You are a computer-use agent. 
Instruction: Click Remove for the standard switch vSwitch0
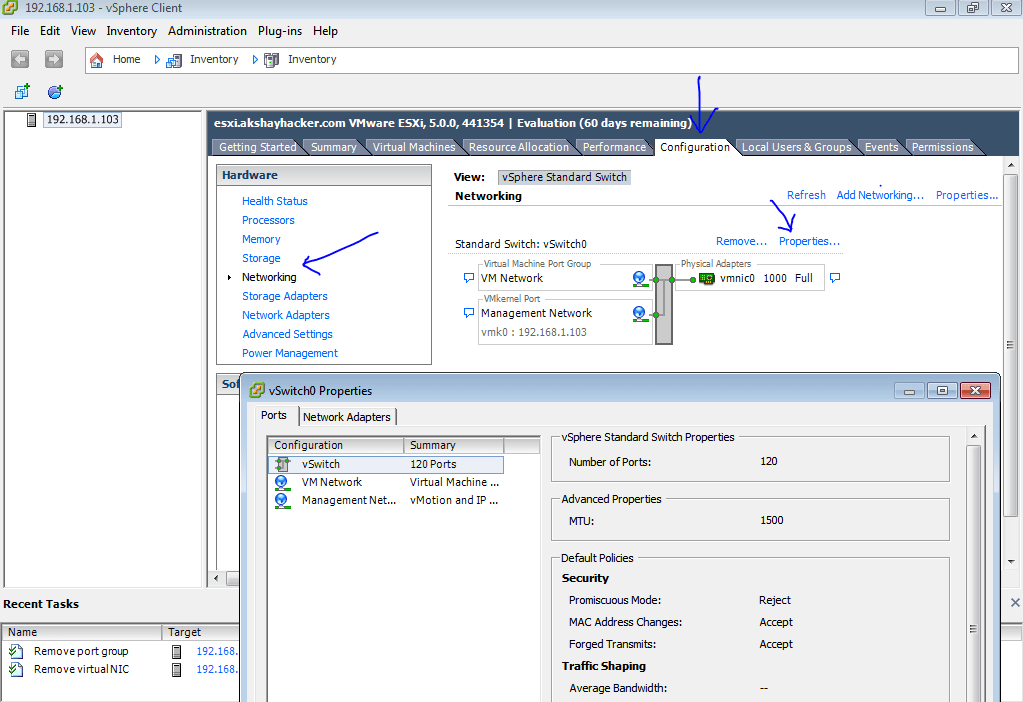[x=740, y=241]
